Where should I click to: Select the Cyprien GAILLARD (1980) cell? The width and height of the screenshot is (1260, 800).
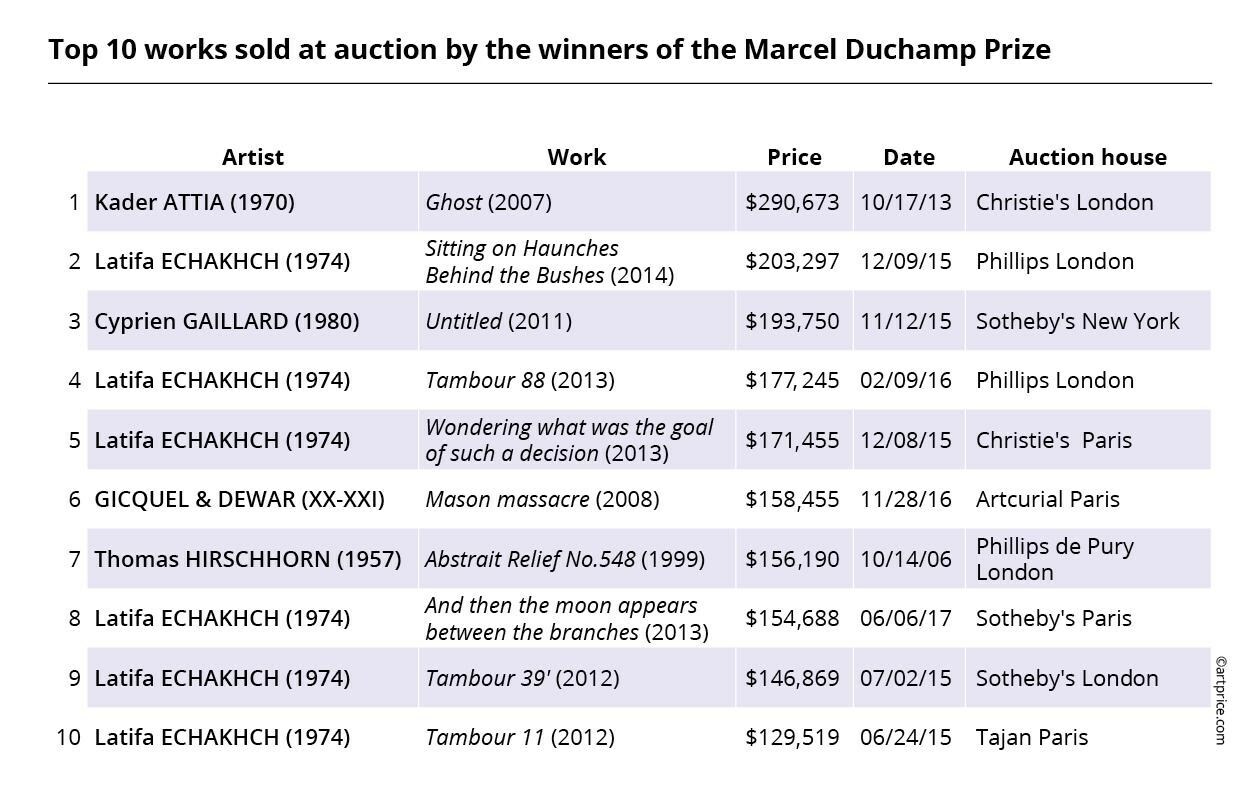(226, 321)
